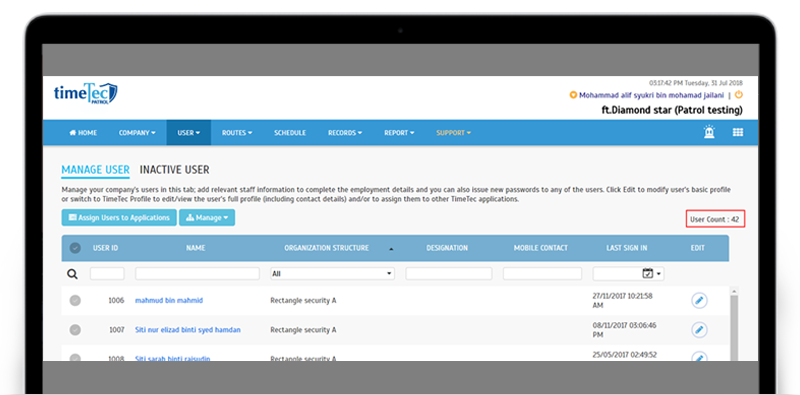Open the Report dropdown menu

point(399,133)
